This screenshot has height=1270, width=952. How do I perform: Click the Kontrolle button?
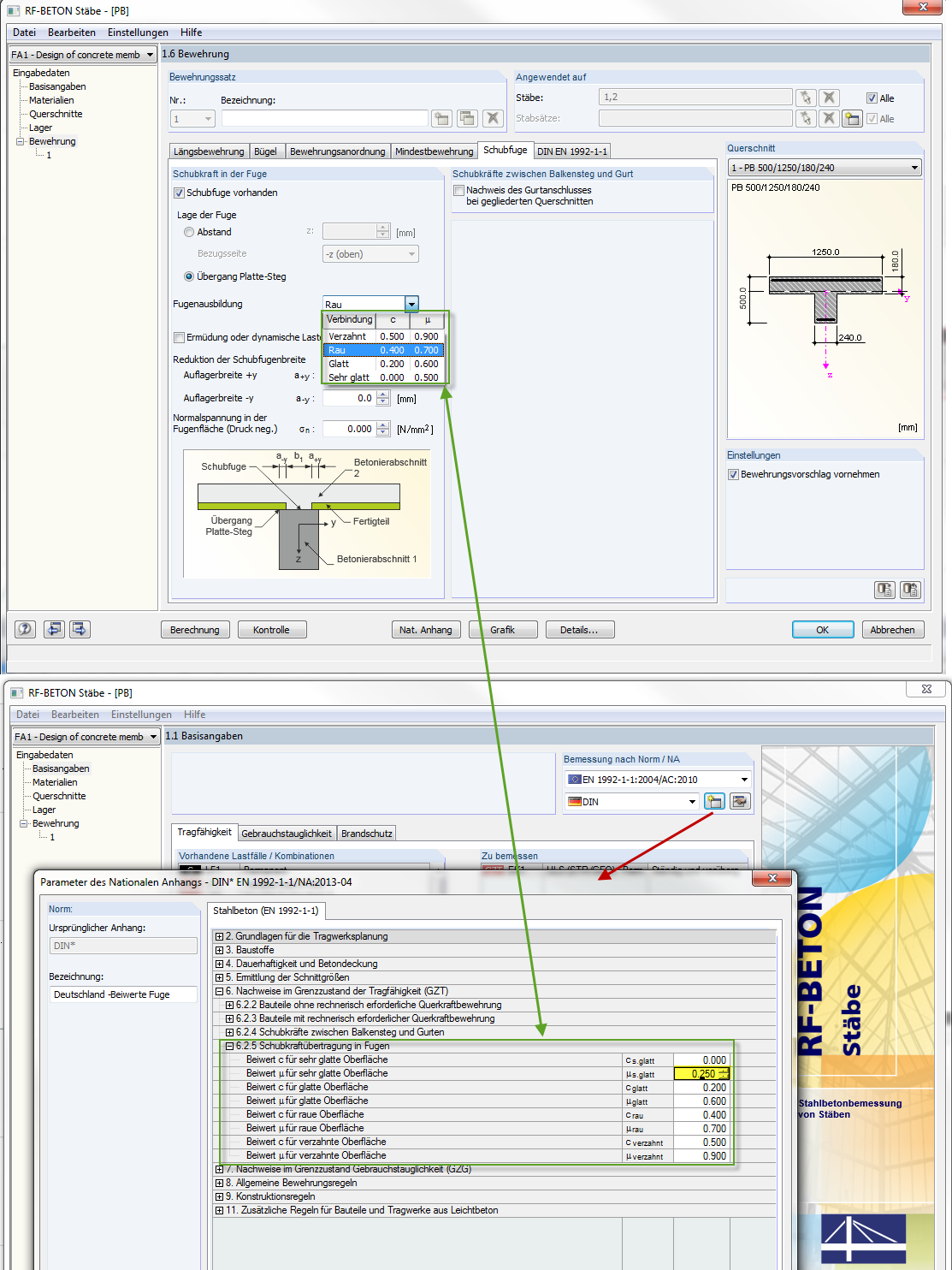pos(272,630)
